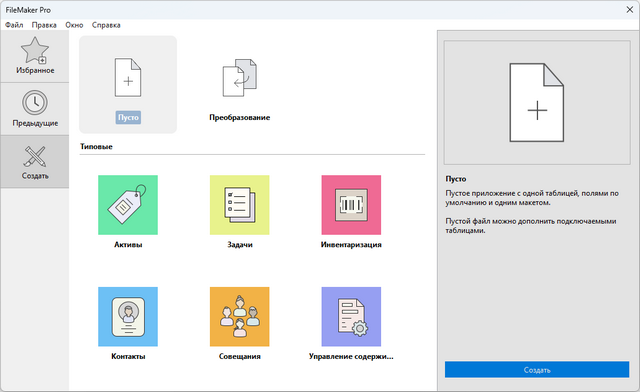Select the blue Контакты contact card template

[x=128, y=316]
